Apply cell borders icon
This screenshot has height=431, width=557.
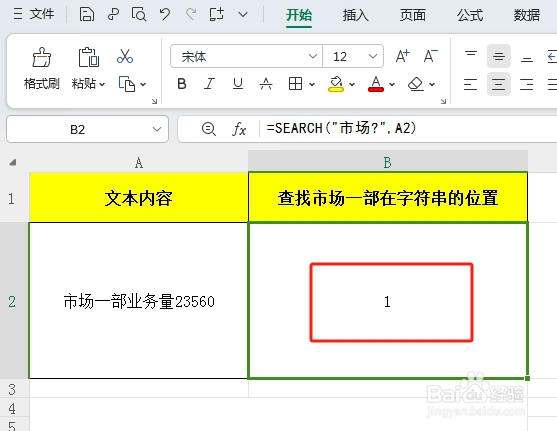point(295,84)
